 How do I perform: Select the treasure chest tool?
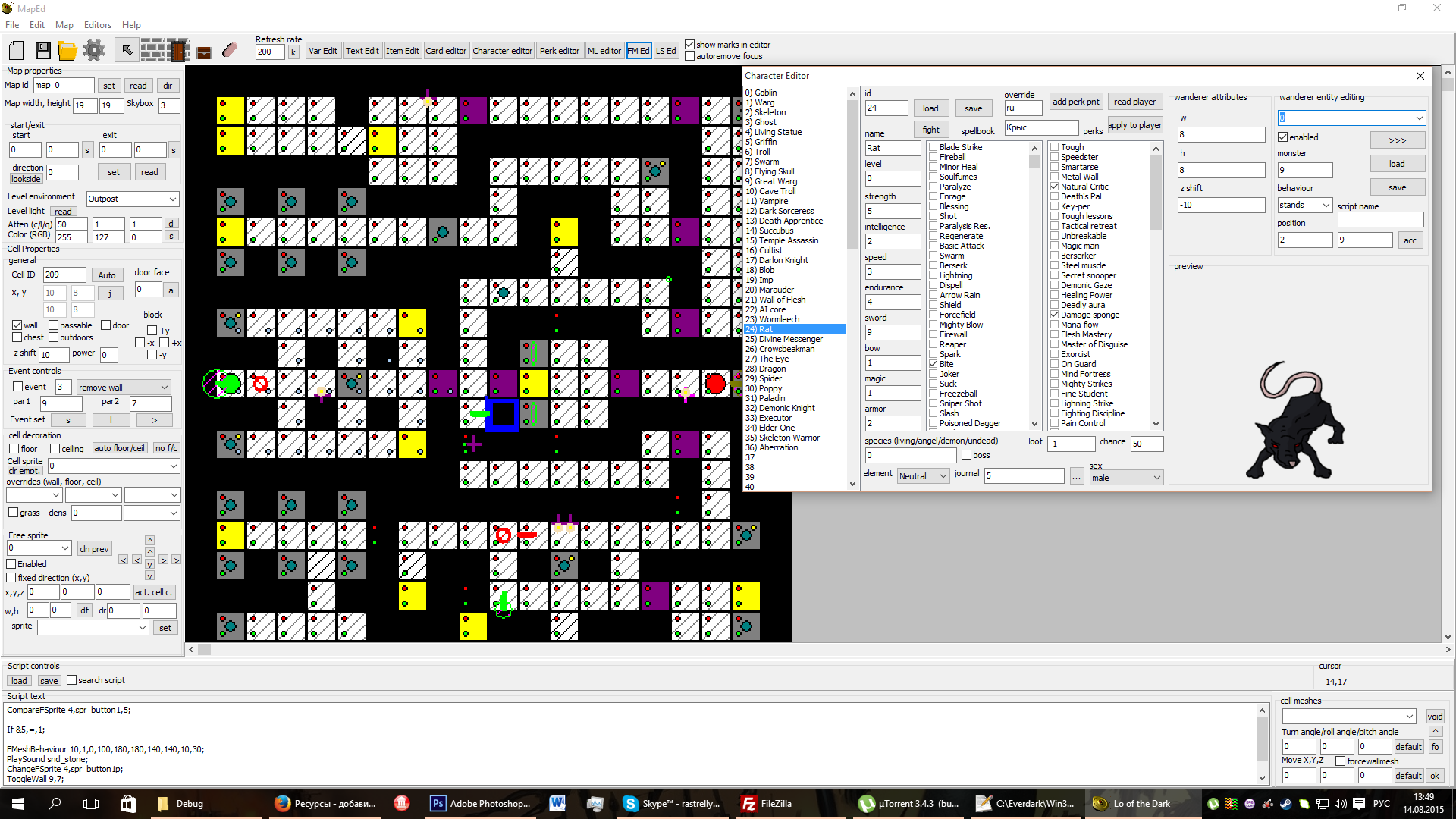pyautogui.click(x=204, y=52)
